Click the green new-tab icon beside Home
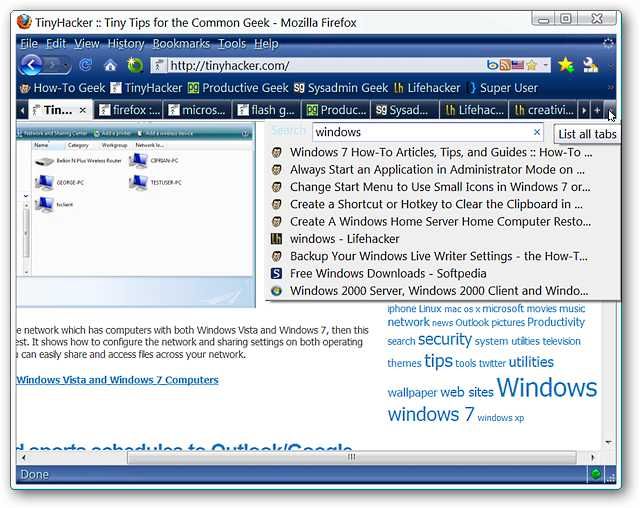This screenshot has height=508, width=640. click(135, 65)
